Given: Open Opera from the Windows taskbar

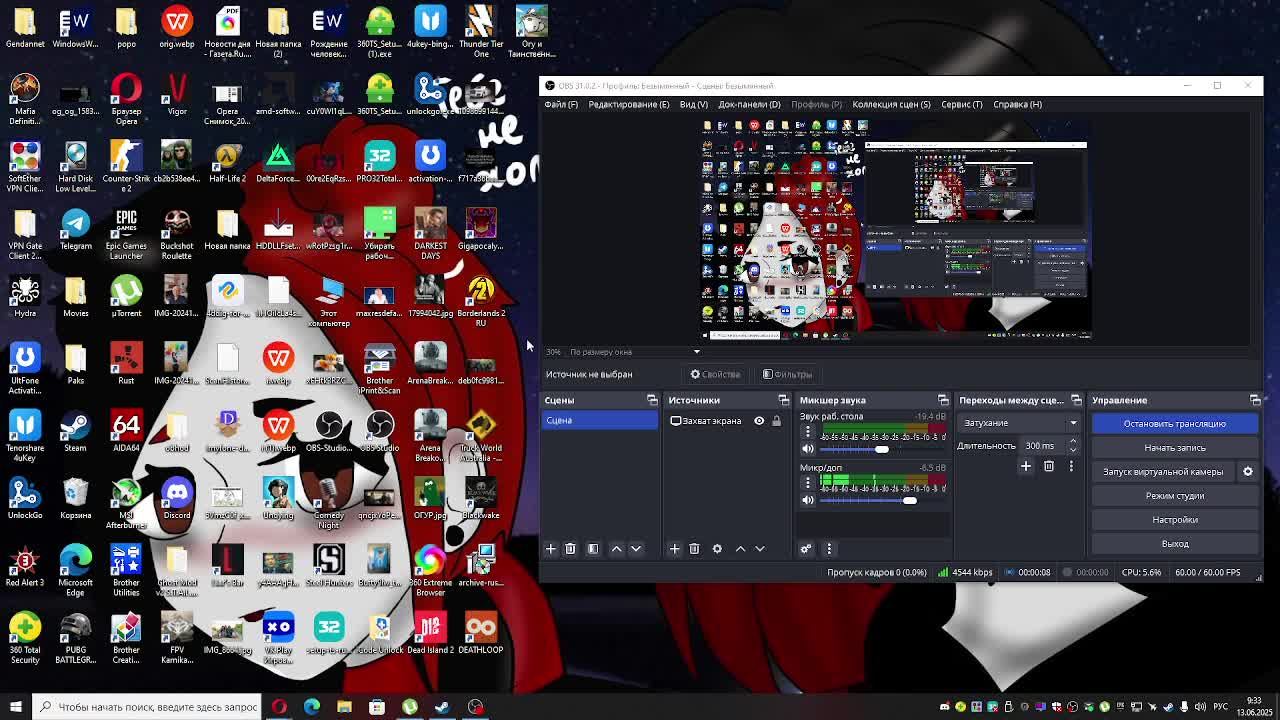Looking at the screenshot, I should pos(279,707).
